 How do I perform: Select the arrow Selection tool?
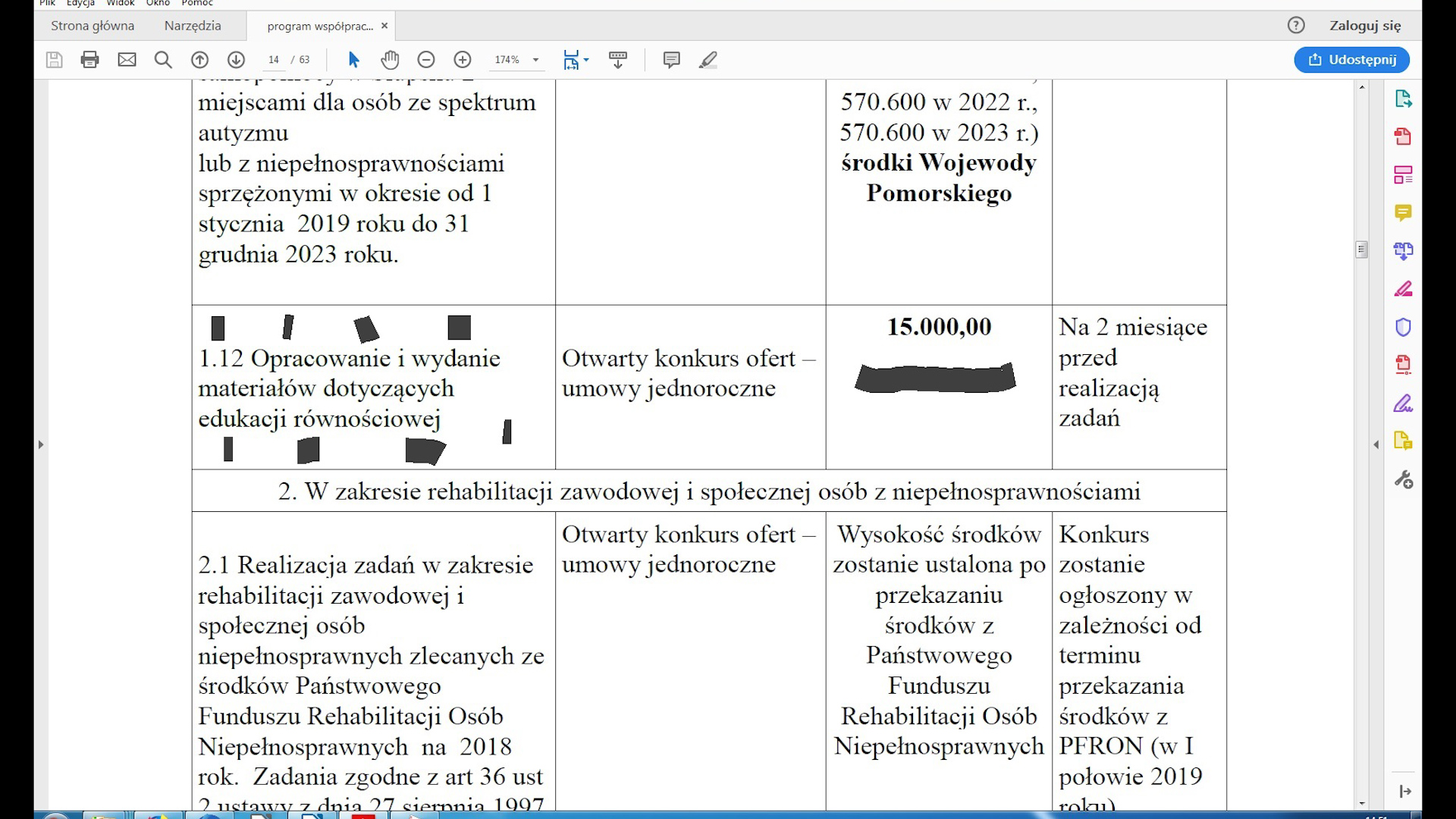[x=353, y=60]
